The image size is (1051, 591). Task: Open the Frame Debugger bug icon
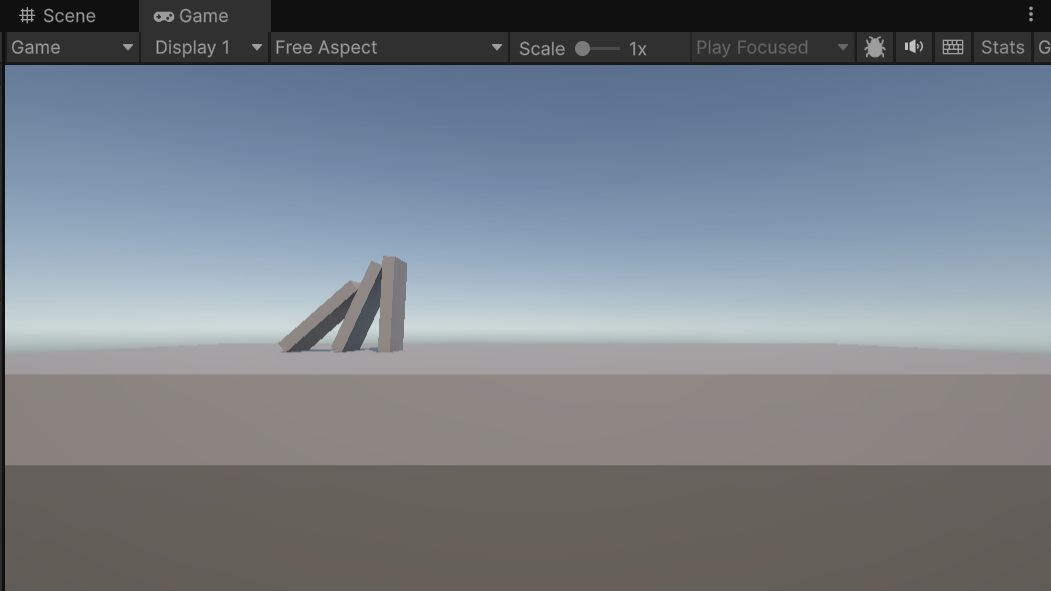874,47
